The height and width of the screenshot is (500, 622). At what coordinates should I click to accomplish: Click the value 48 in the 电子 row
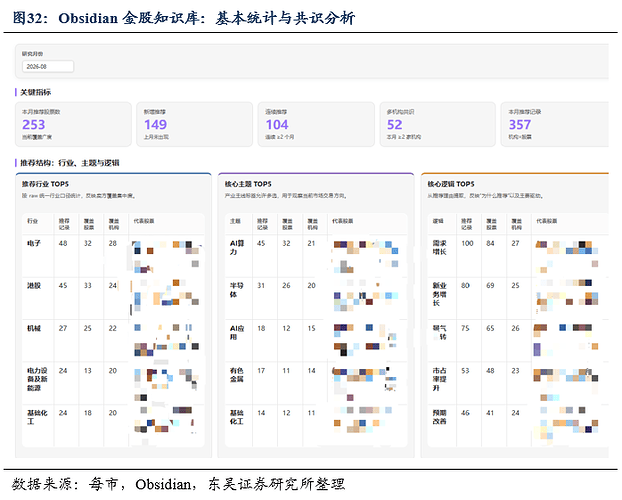click(63, 243)
